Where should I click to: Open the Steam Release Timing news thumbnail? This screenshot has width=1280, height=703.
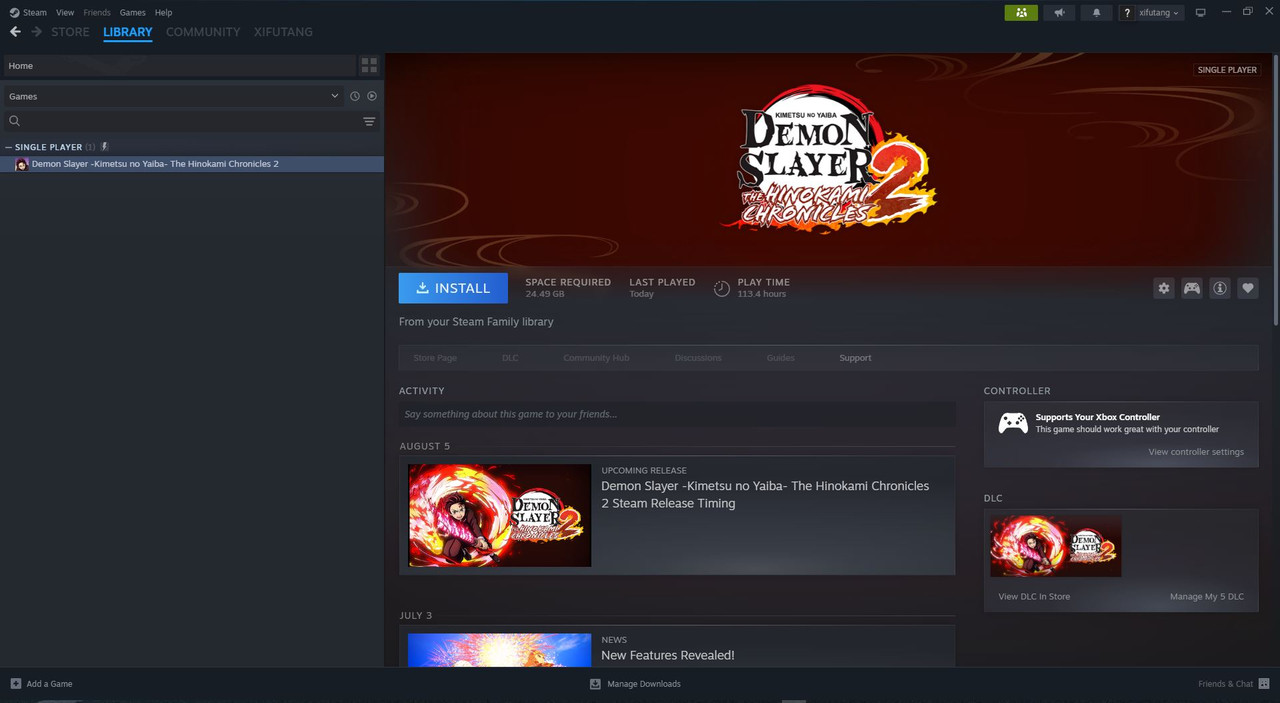[500, 515]
